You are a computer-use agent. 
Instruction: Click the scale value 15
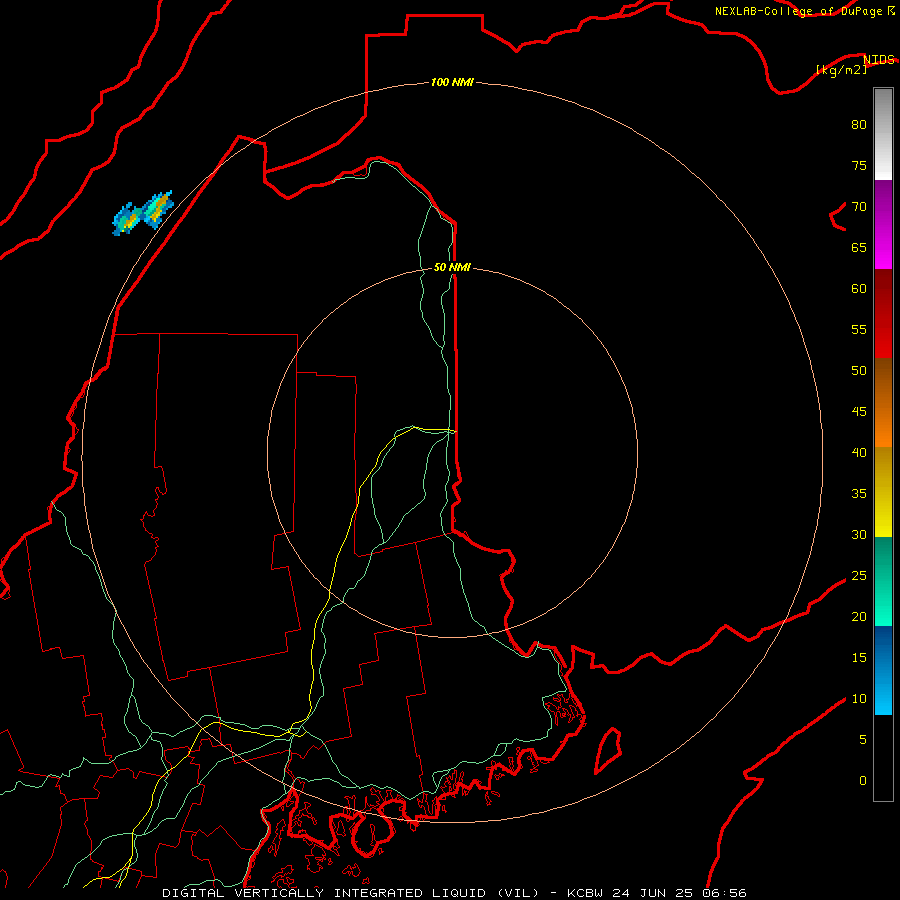(x=859, y=658)
